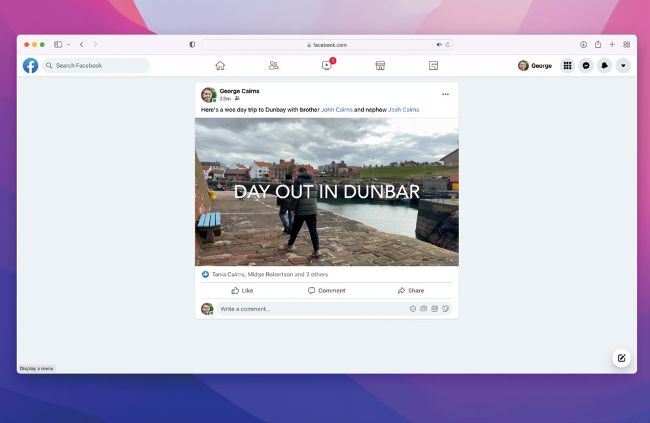Open the post options three-dot menu
The height and width of the screenshot is (423, 650).
click(446, 94)
